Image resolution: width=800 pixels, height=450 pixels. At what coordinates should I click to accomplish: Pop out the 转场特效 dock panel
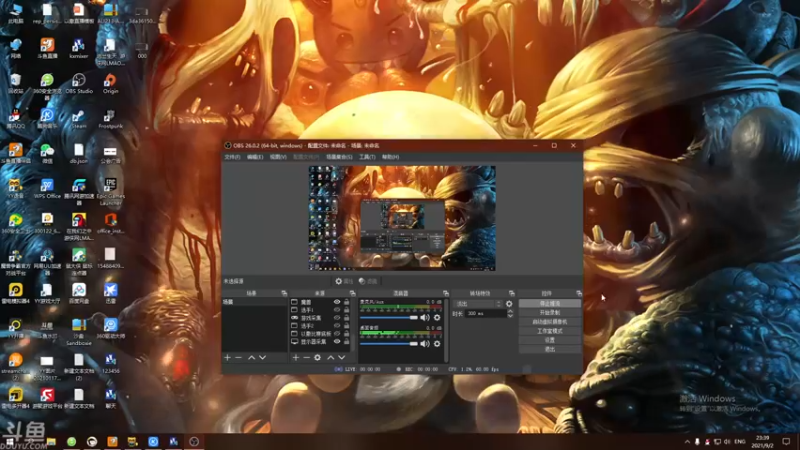point(511,293)
